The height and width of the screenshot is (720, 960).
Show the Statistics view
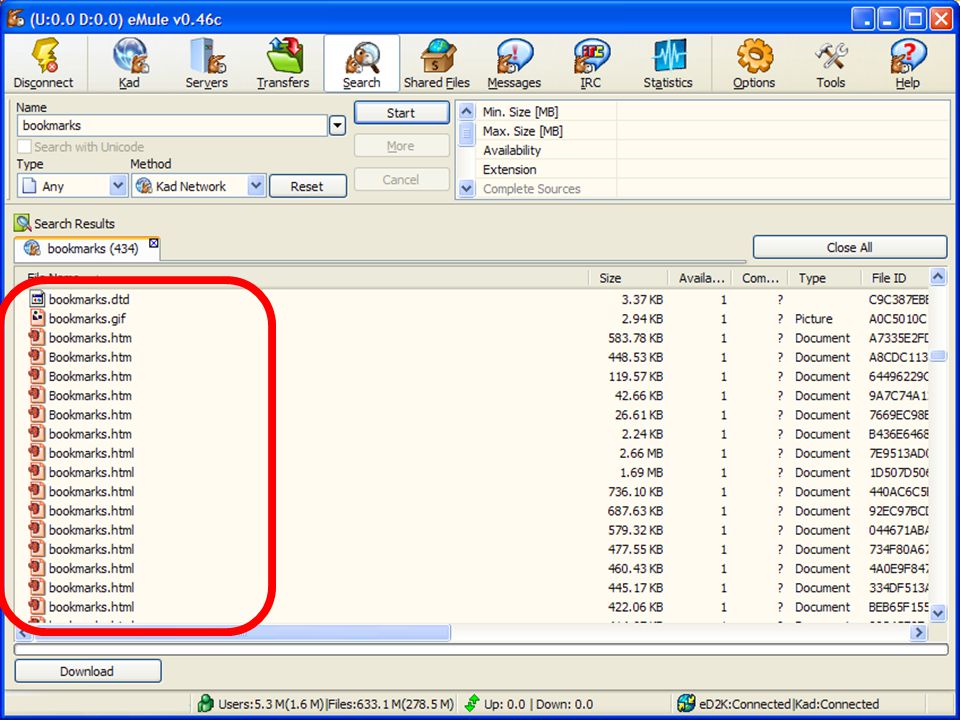(668, 64)
